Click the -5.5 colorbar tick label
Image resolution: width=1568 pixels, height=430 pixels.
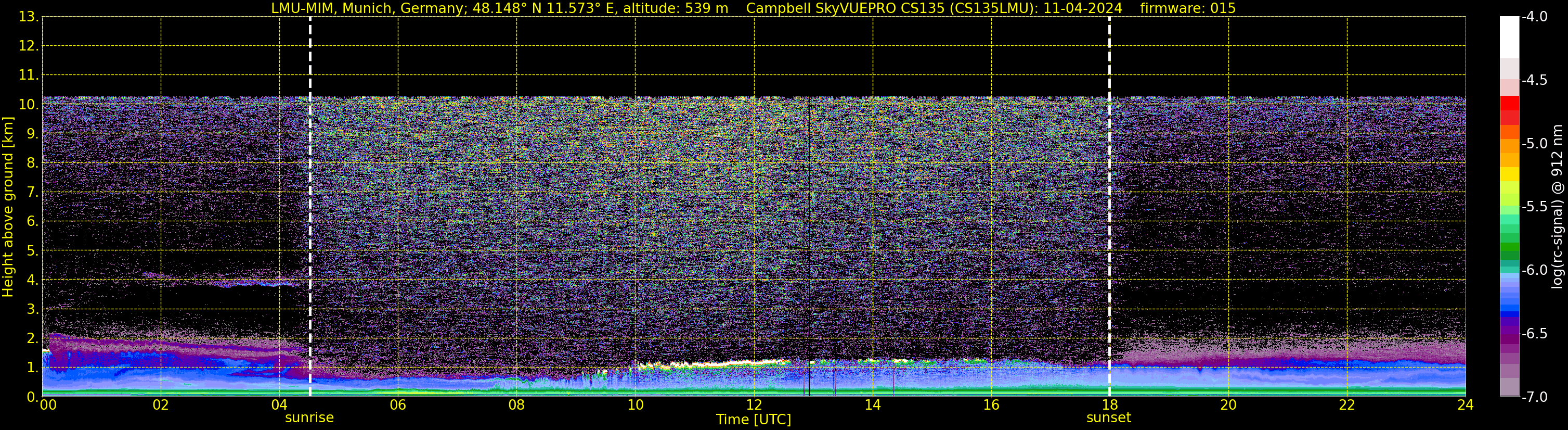click(1534, 207)
